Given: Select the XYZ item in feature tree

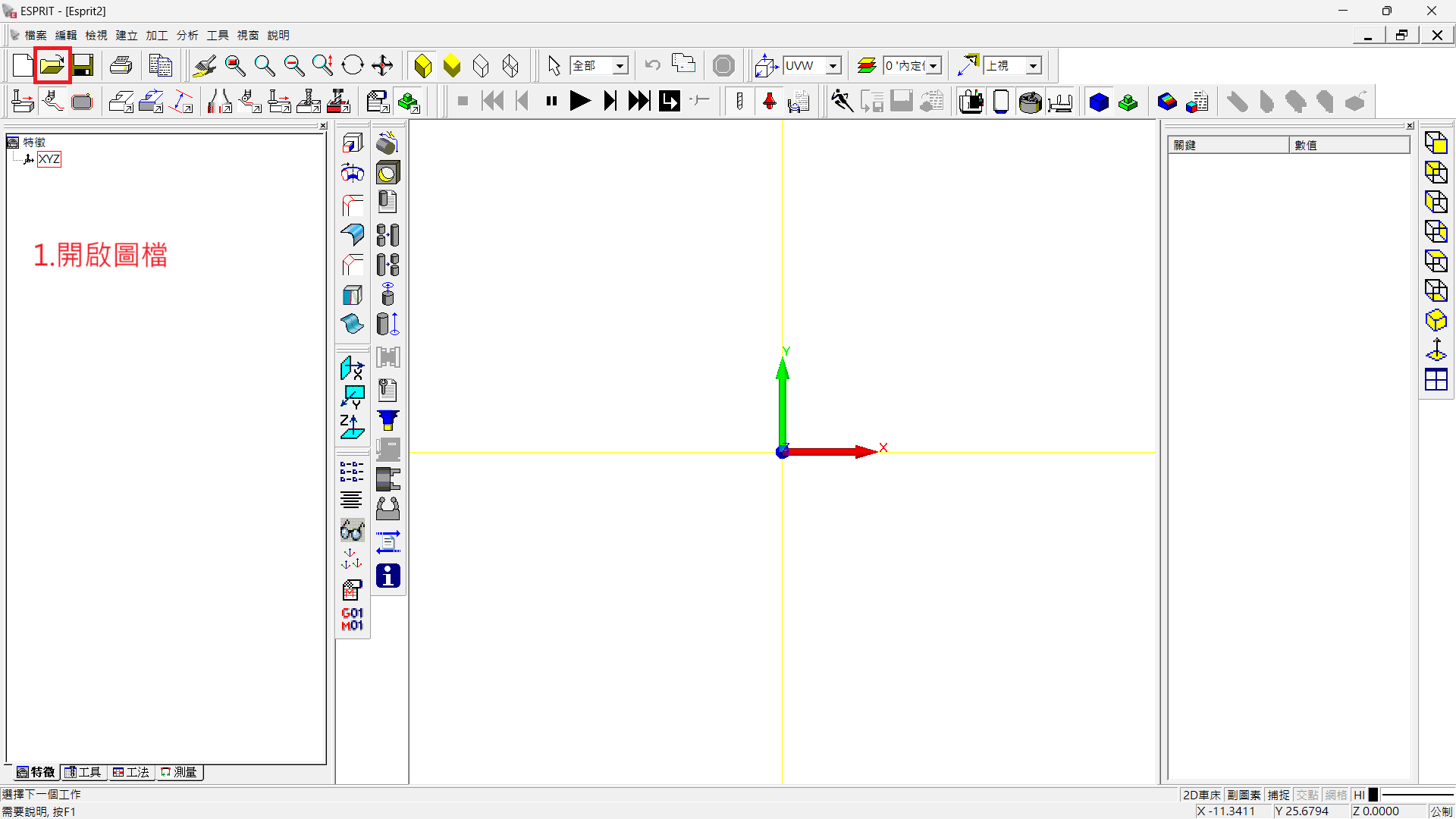Looking at the screenshot, I should (x=49, y=159).
